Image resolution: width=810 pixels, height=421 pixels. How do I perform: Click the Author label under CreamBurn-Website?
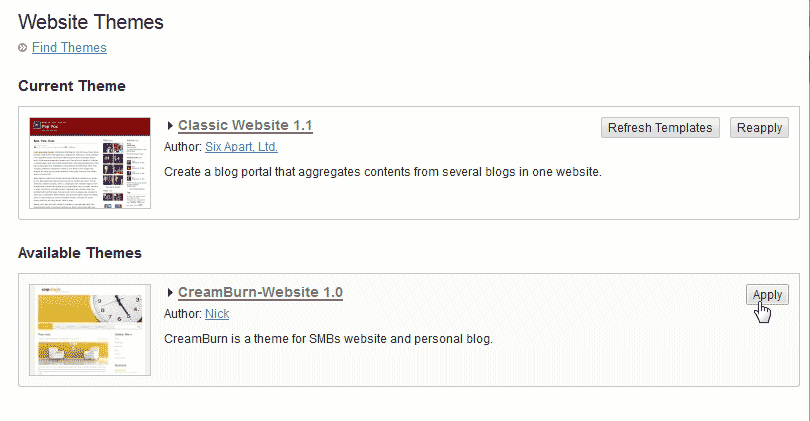coord(182,314)
